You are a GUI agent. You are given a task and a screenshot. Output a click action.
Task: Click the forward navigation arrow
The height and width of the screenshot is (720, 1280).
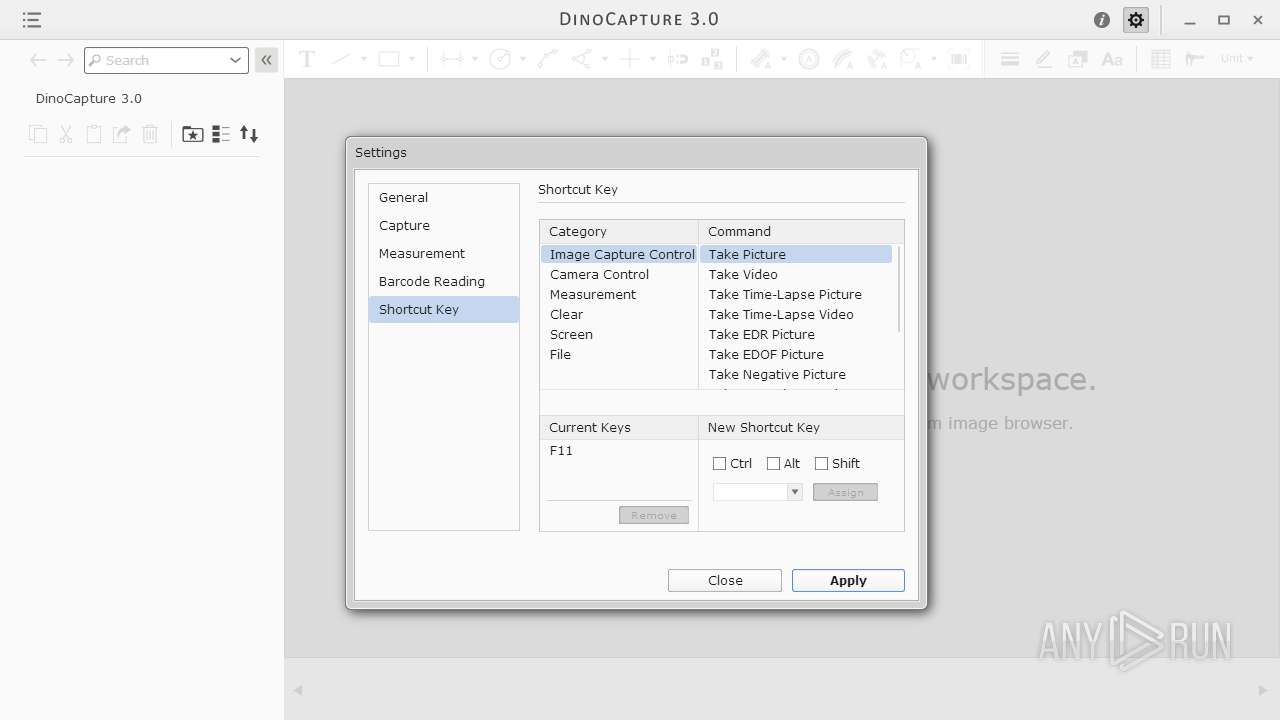click(x=65, y=60)
